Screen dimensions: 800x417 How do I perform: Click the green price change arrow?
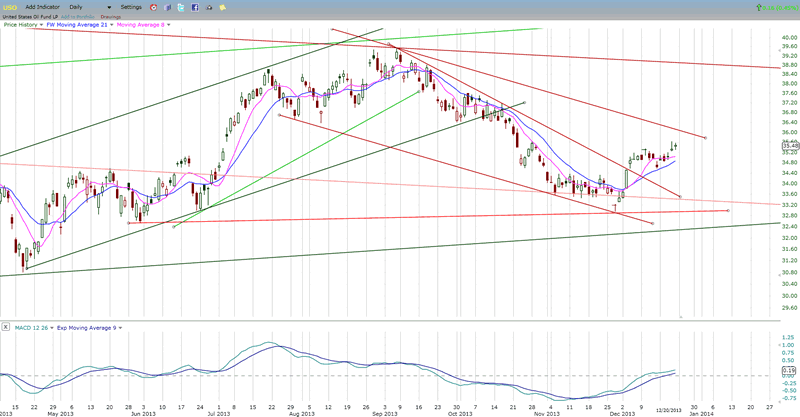[758, 7]
